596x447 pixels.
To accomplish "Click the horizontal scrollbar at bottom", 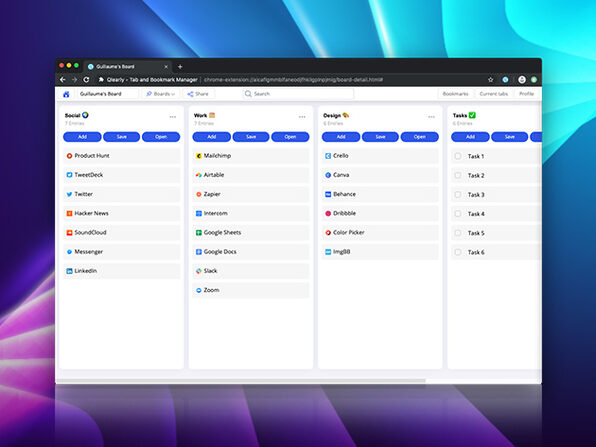I will click(241, 380).
